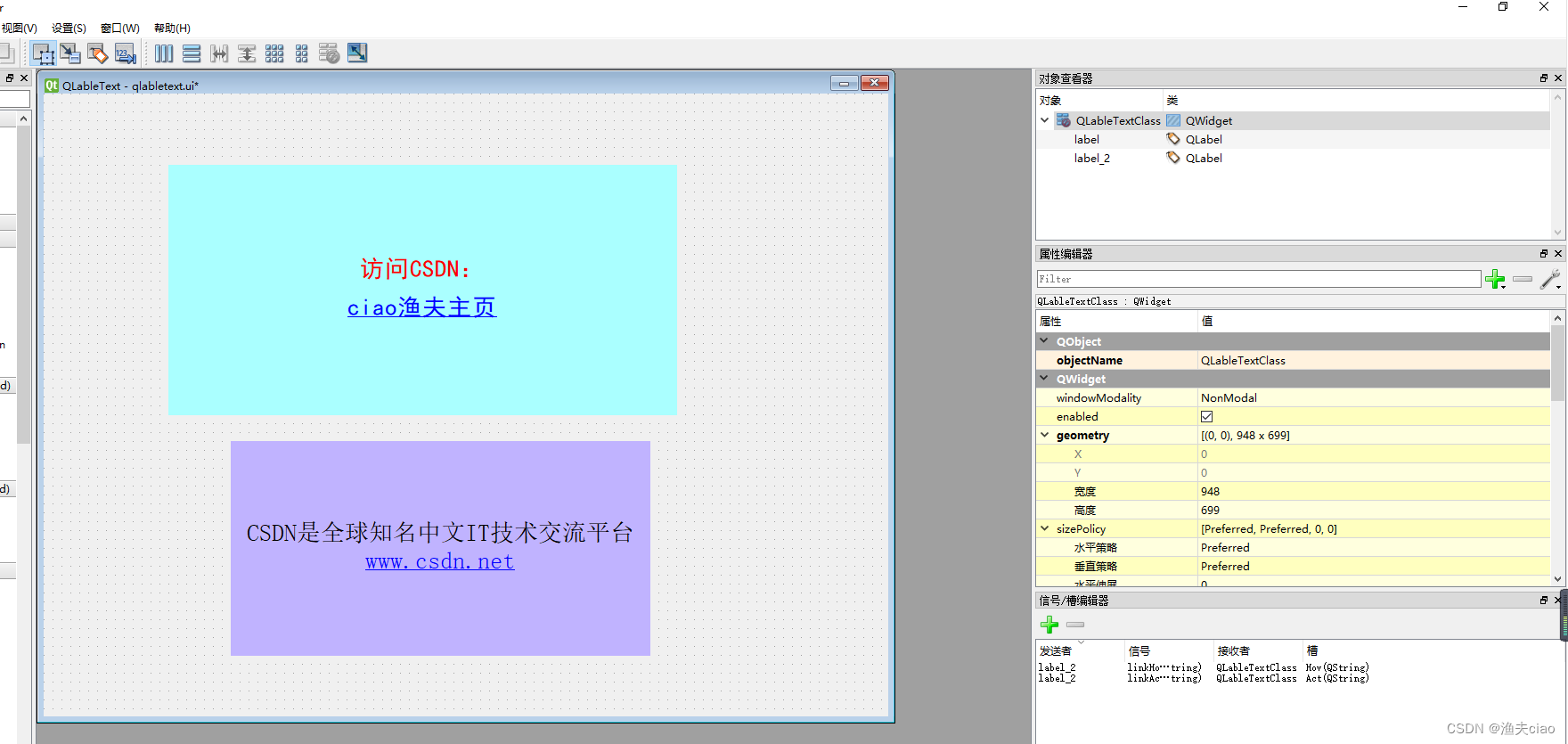Viewport: 1568px width, 744px height.
Task: Close the QLableText form window
Action: [x=875, y=83]
